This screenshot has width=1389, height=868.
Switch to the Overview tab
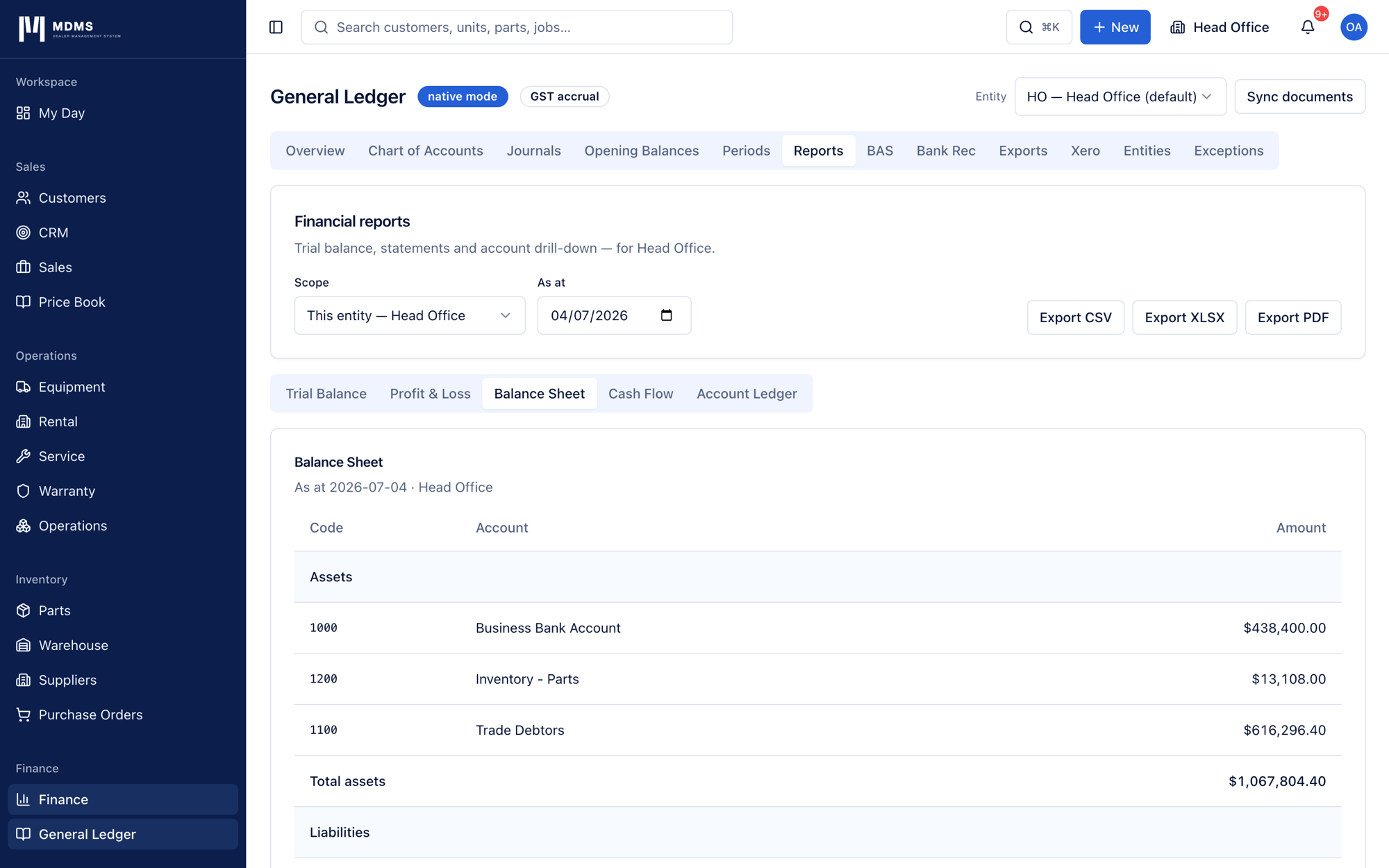click(x=315, y=151)
